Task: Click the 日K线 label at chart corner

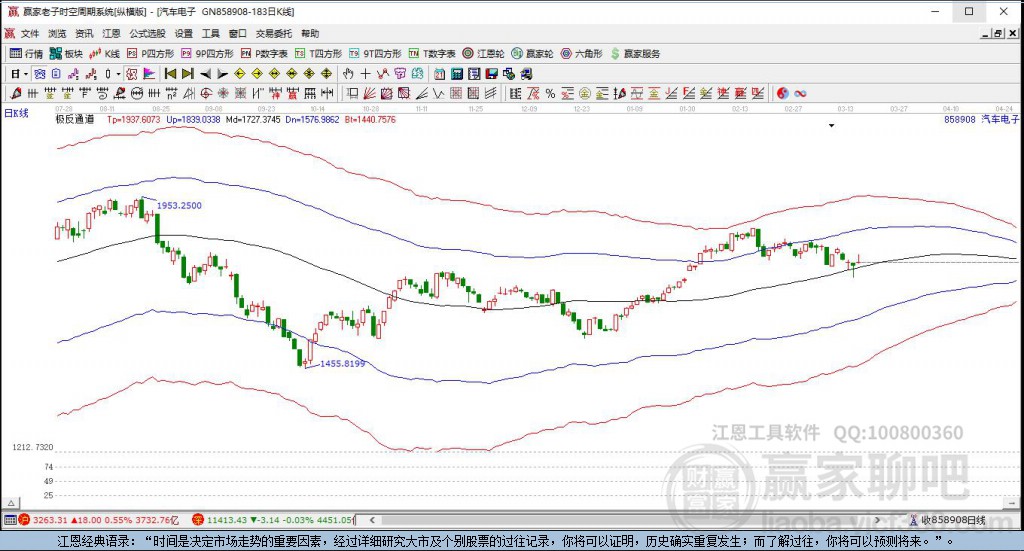Action: click(16, 113)
